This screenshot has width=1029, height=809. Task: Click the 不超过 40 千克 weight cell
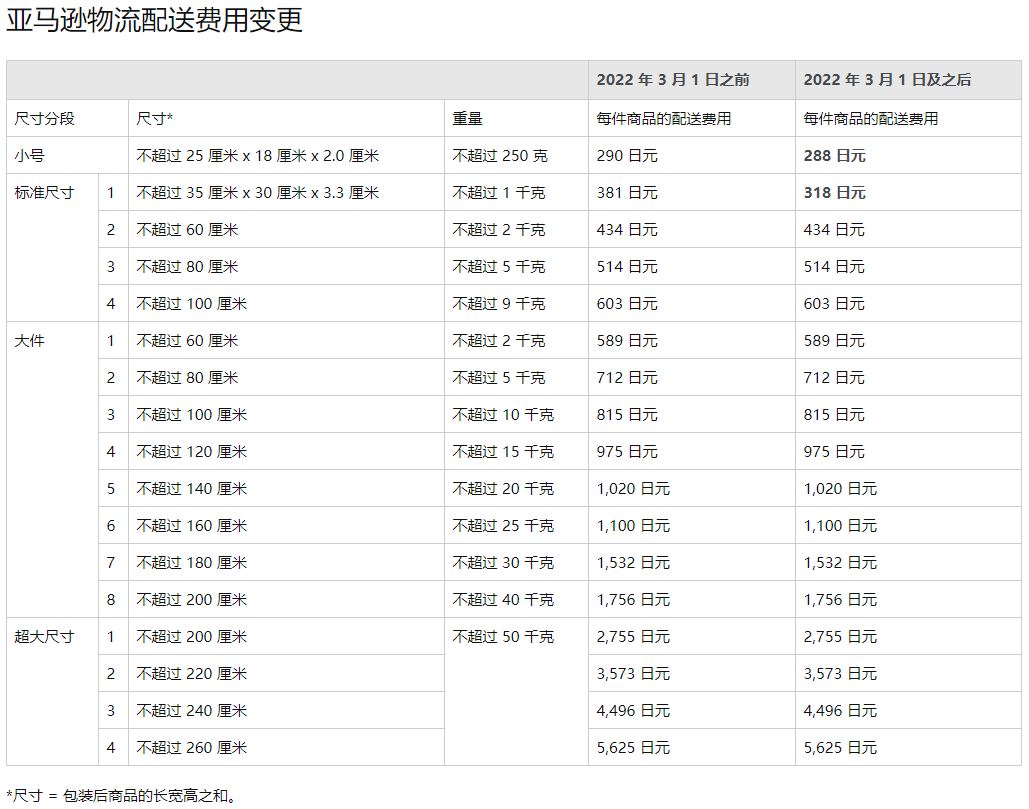point(503,600)
